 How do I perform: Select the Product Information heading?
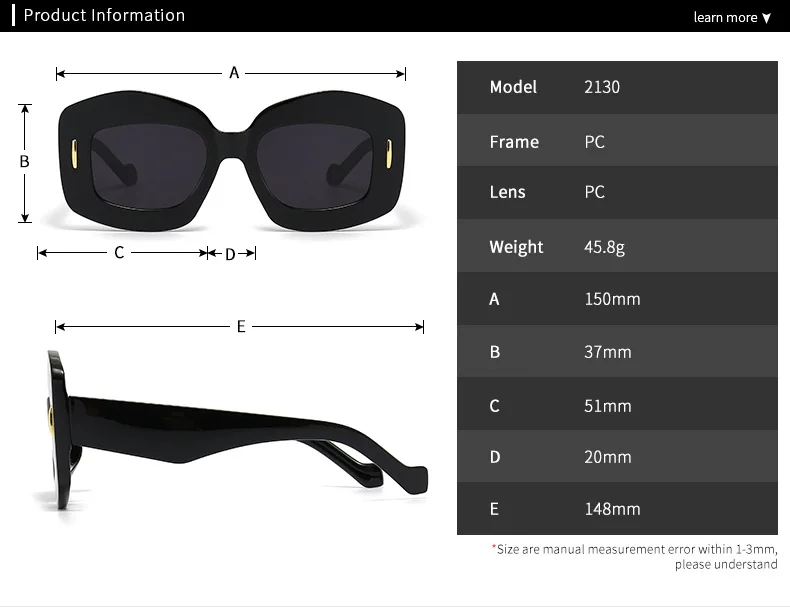(104, 15)
